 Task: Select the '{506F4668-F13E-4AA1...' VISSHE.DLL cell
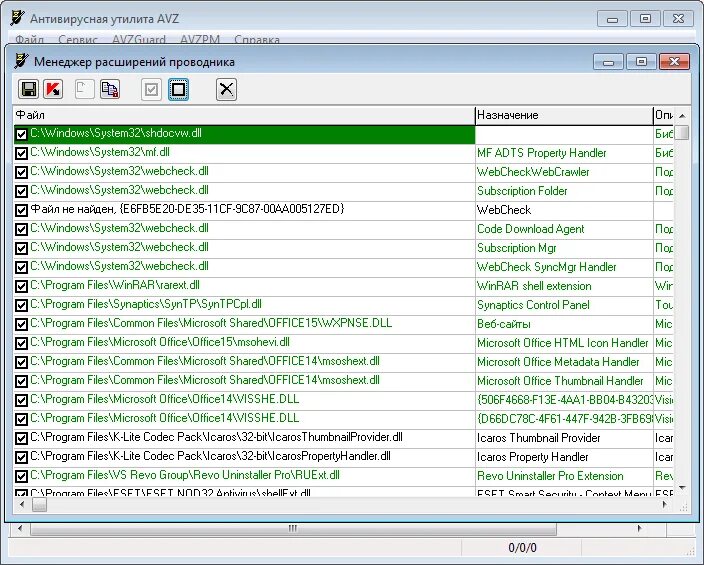564,400
